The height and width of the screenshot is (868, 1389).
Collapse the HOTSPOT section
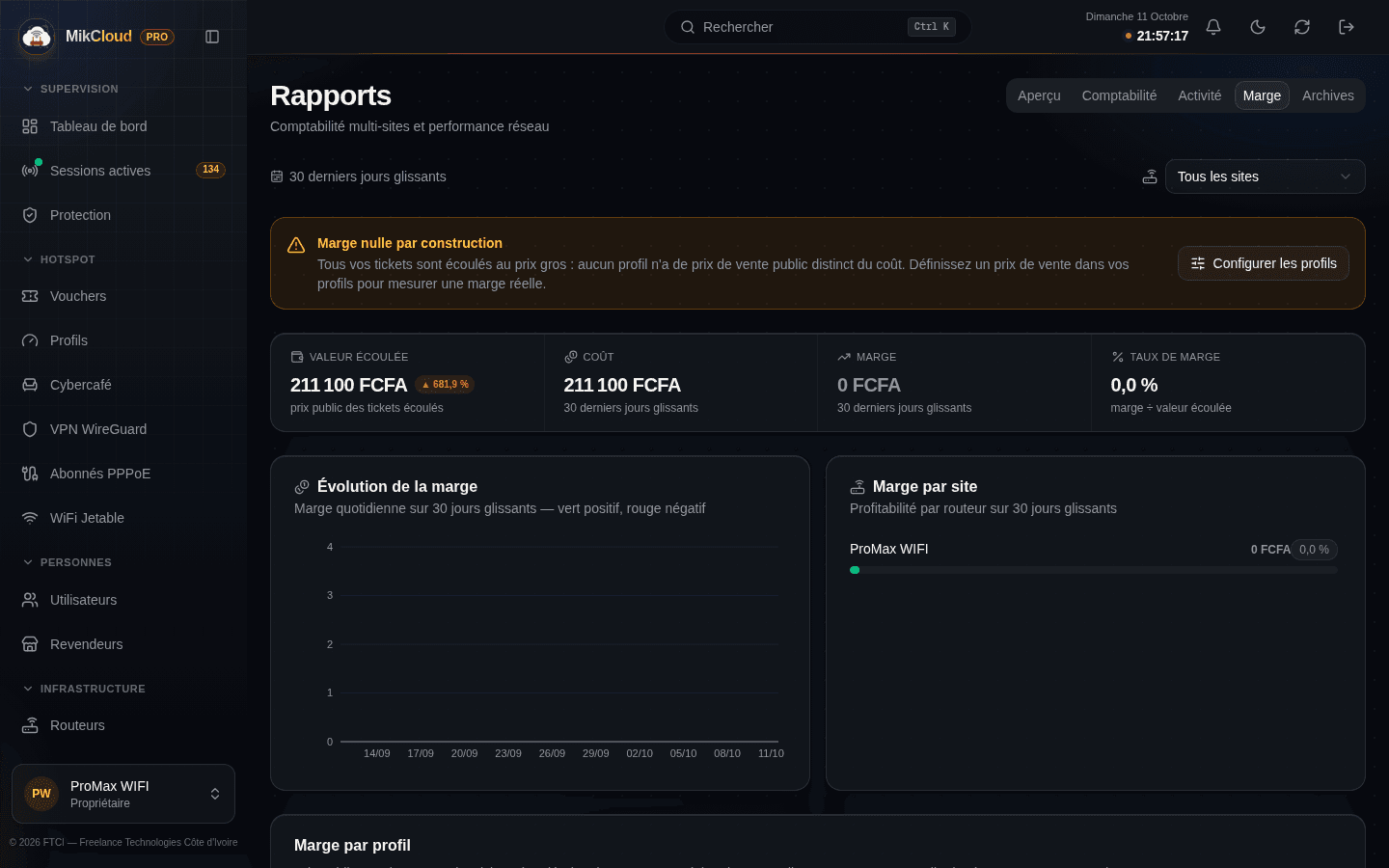click(59, 259)
